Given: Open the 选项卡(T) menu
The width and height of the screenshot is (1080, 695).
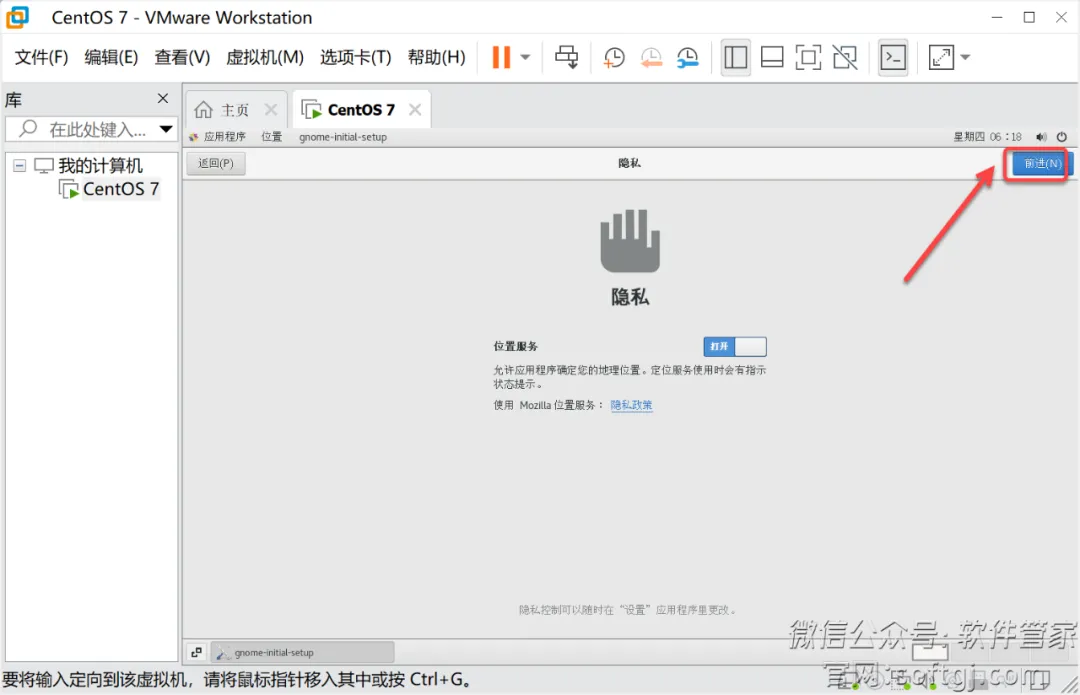Looking at the screenshot, I should [x=355, y=57].
